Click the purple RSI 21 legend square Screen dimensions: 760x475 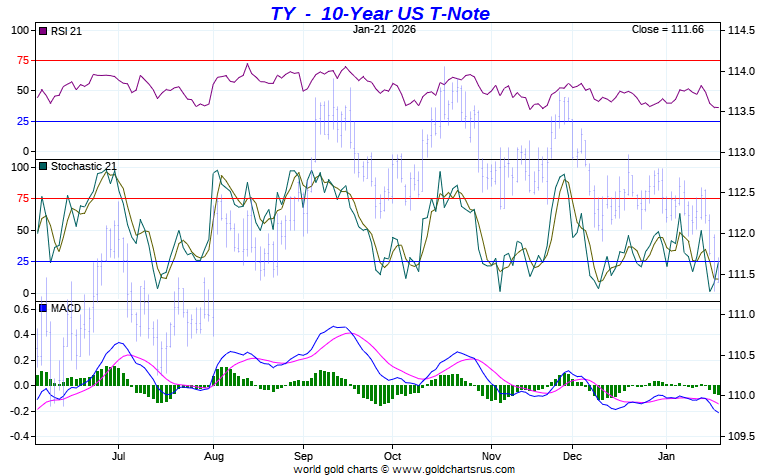click(43, 31)
